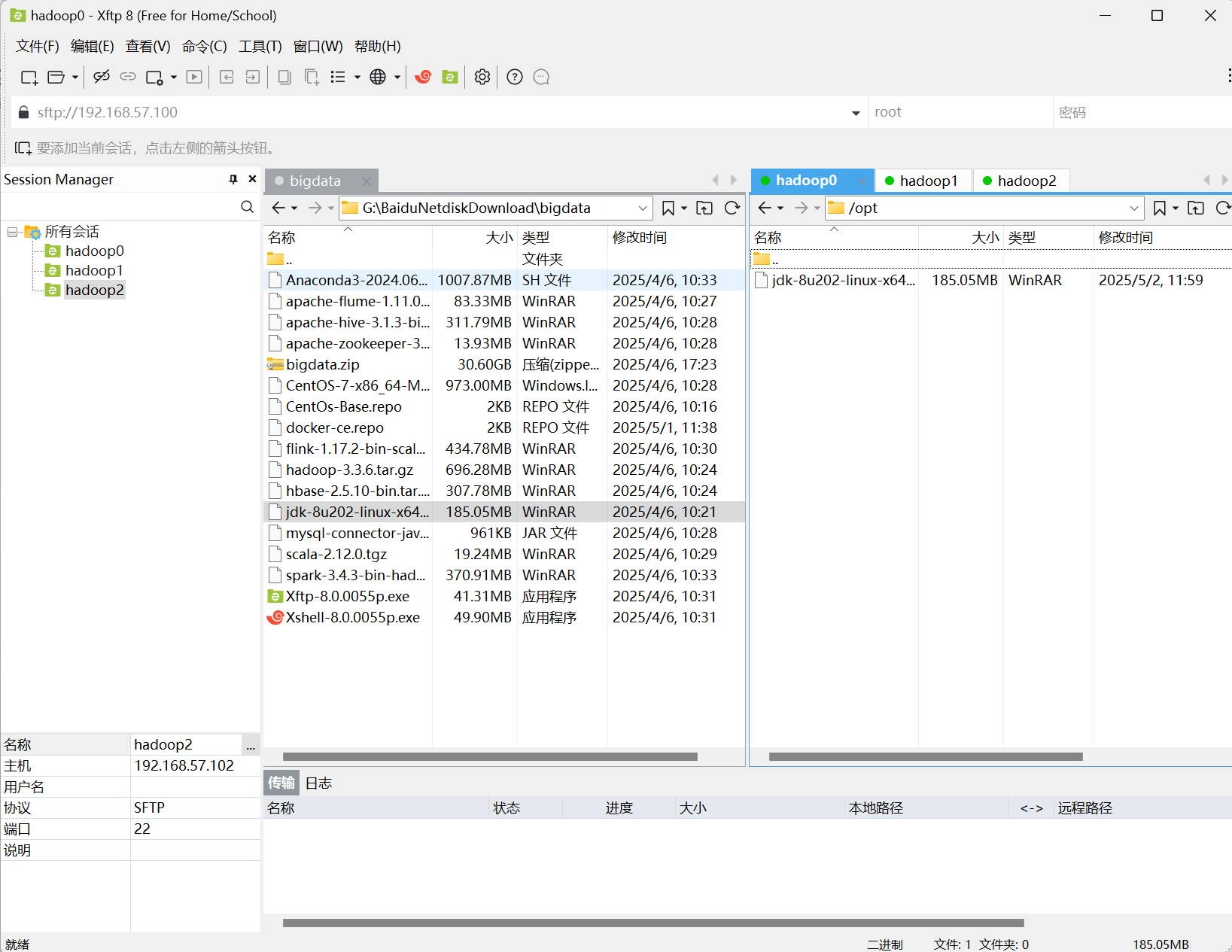The height and width of the screenshot is (952, 1232).
Task: Go up one folder in local pane
Action: pos(704,208)
